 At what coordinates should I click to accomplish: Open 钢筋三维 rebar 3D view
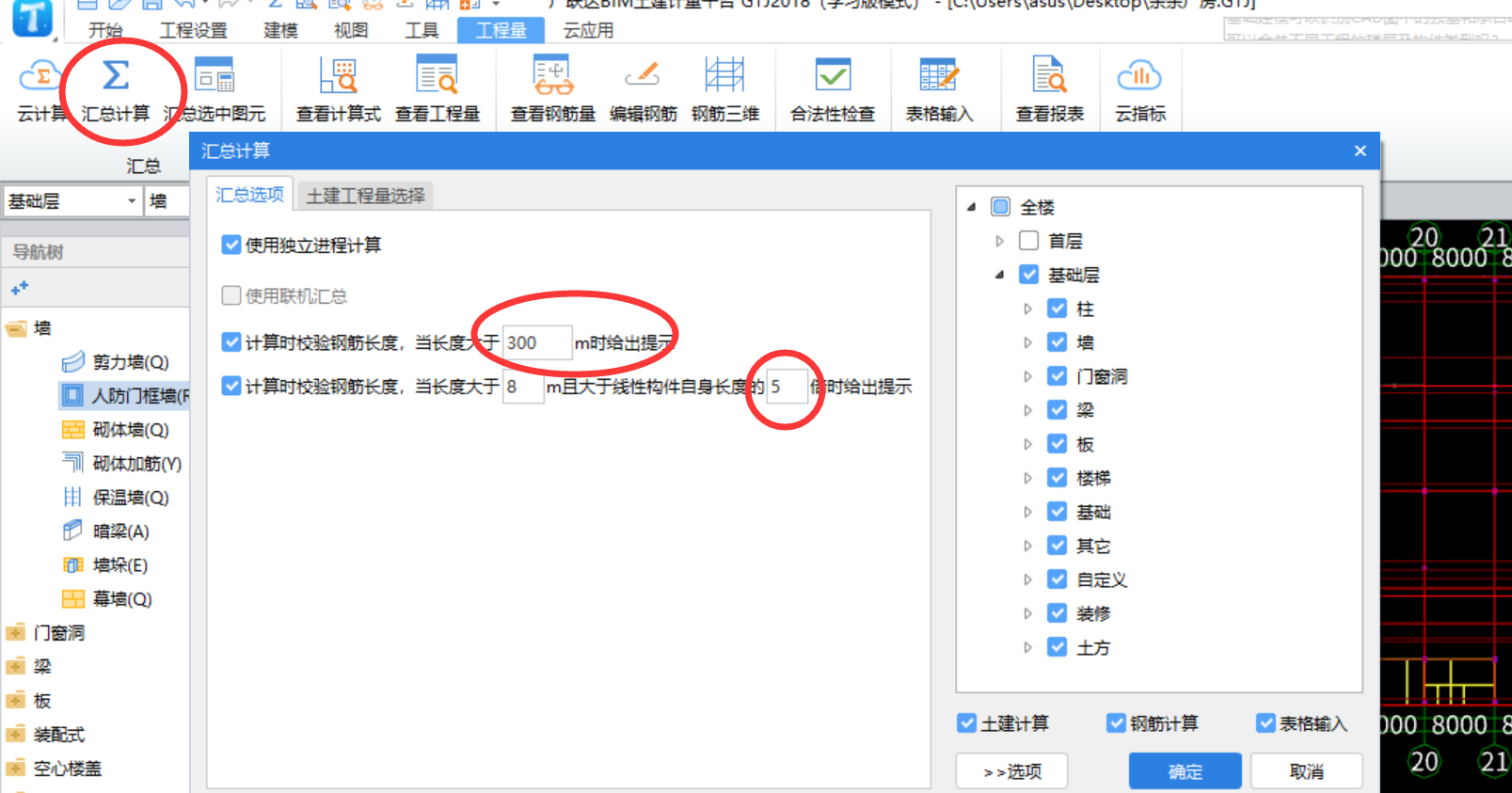[x=724, y=90]
